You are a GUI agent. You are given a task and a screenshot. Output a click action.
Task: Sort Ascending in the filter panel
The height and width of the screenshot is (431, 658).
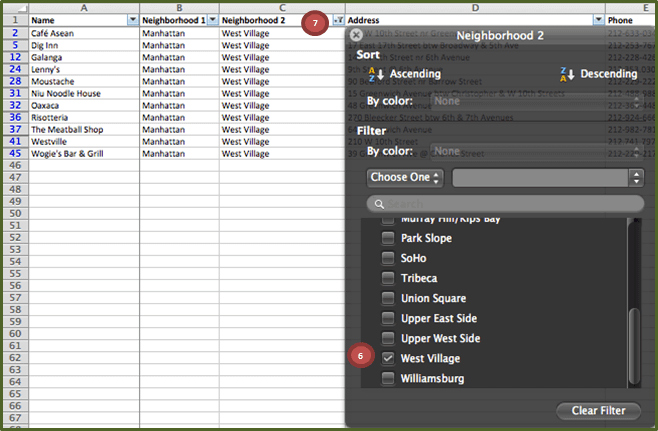405,74
